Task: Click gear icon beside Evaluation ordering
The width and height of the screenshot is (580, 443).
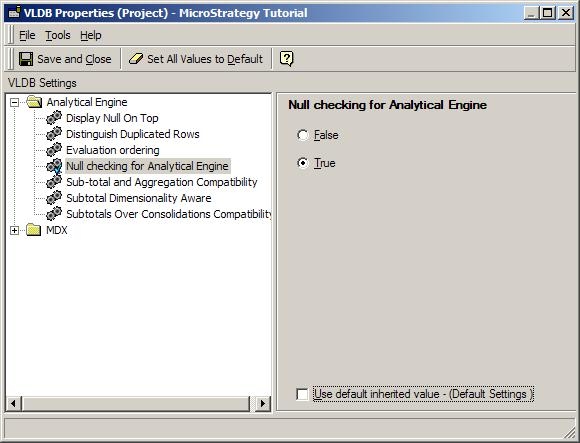Action: 54,150
